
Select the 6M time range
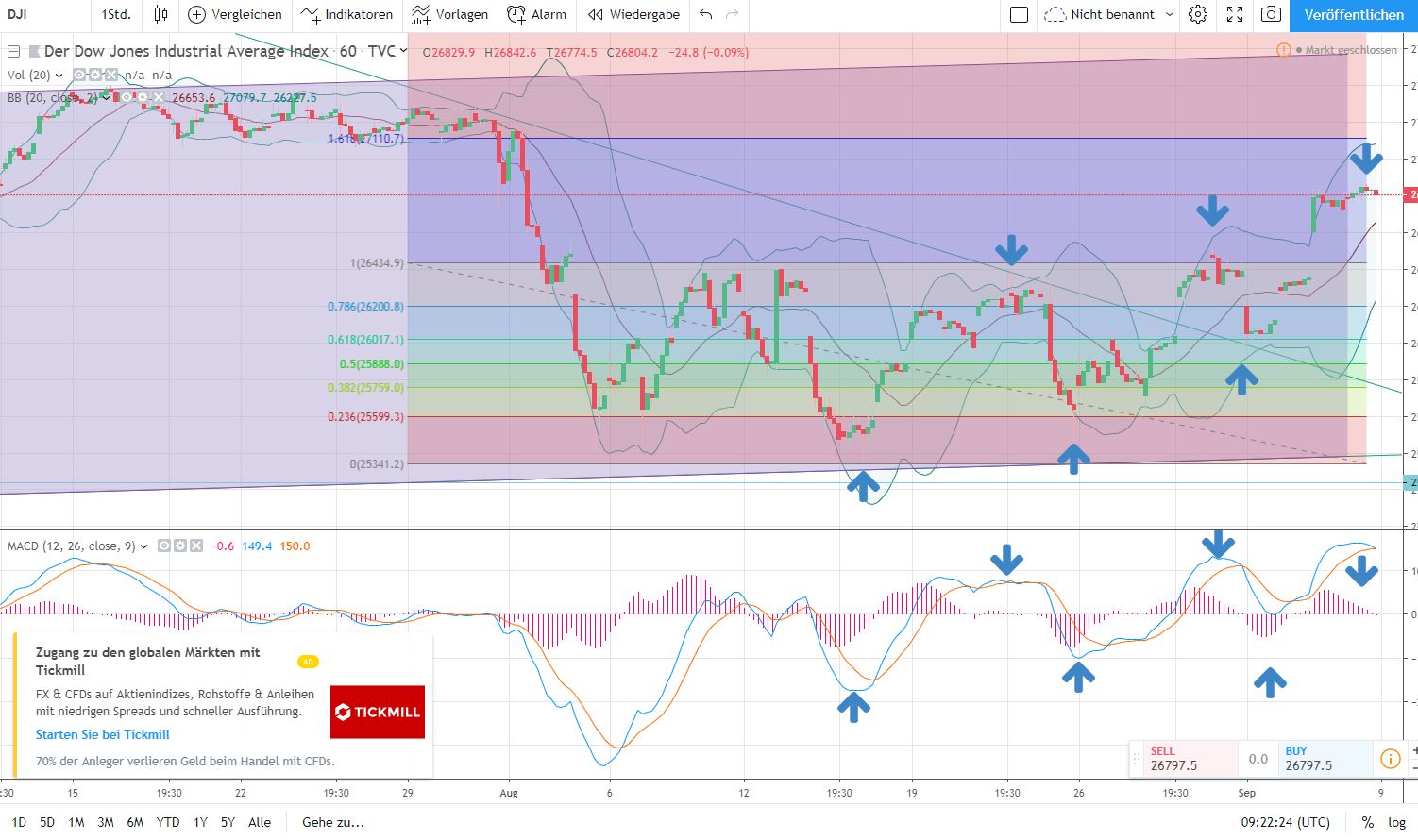click(135, 822)
